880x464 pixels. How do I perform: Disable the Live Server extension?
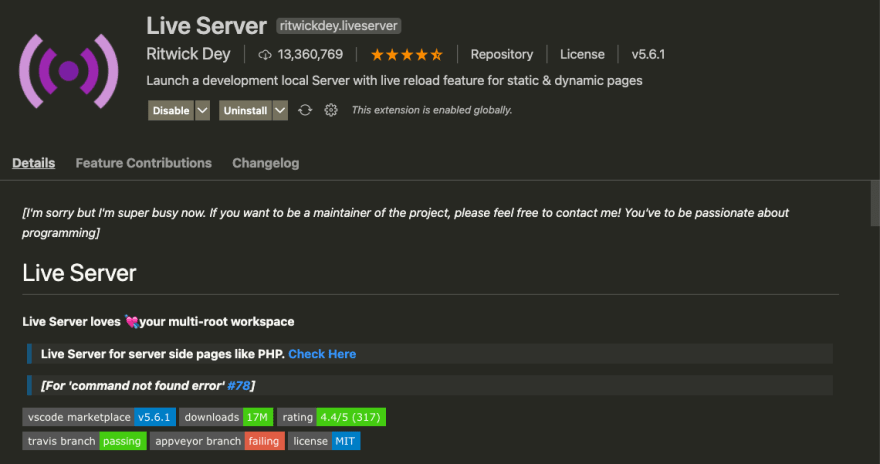point(171,111)
